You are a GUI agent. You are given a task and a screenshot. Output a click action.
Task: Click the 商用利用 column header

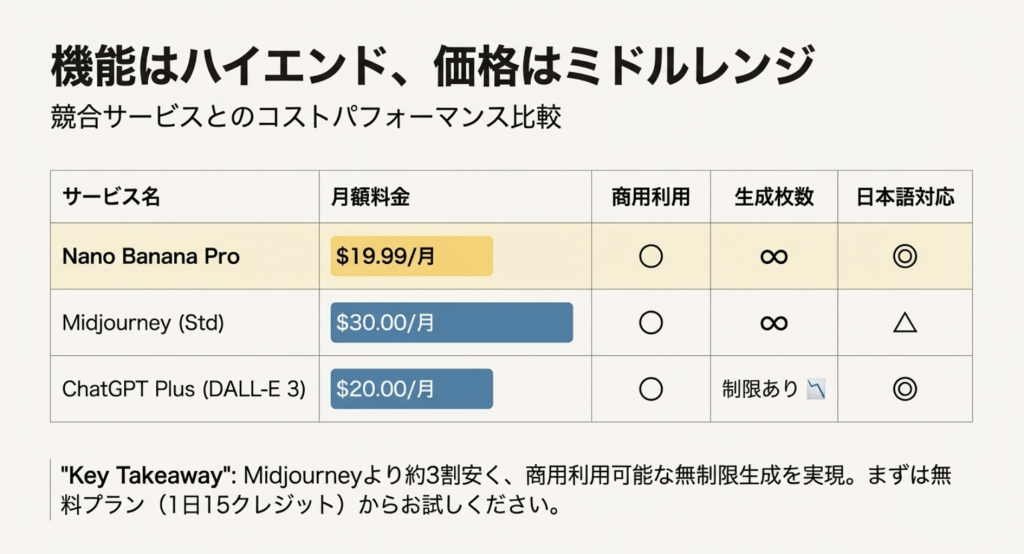click(x=651, y=197)
